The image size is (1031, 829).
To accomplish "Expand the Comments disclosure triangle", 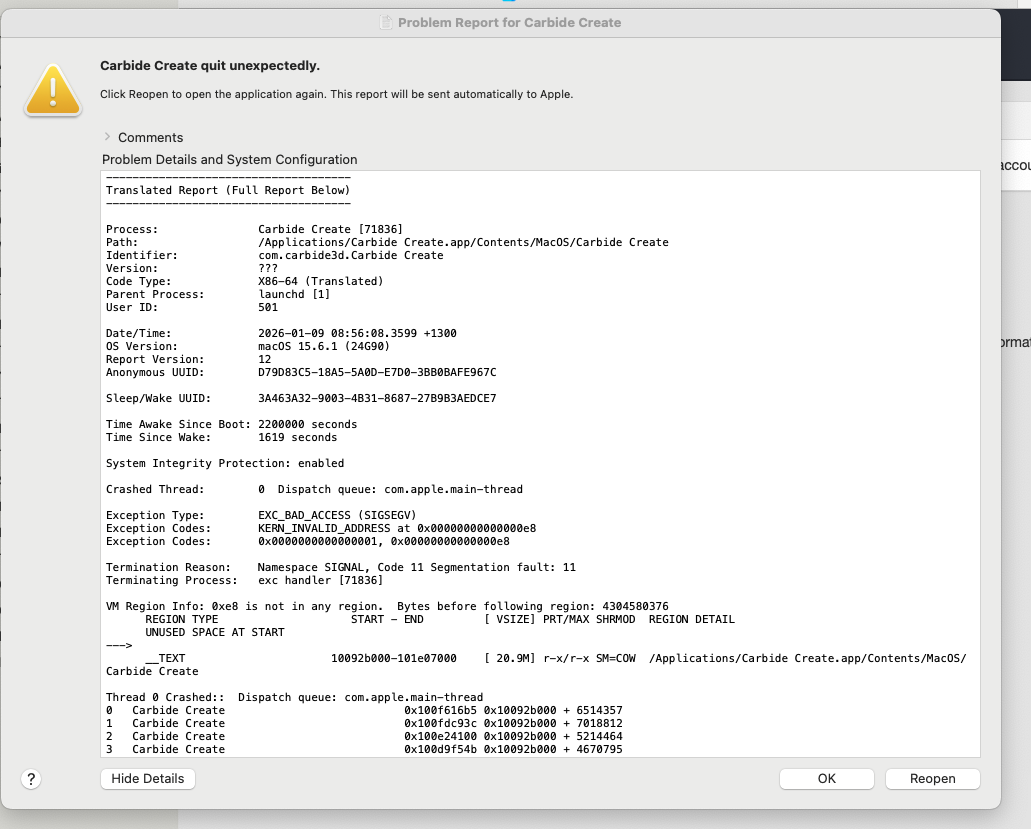I will coord(107,137).
